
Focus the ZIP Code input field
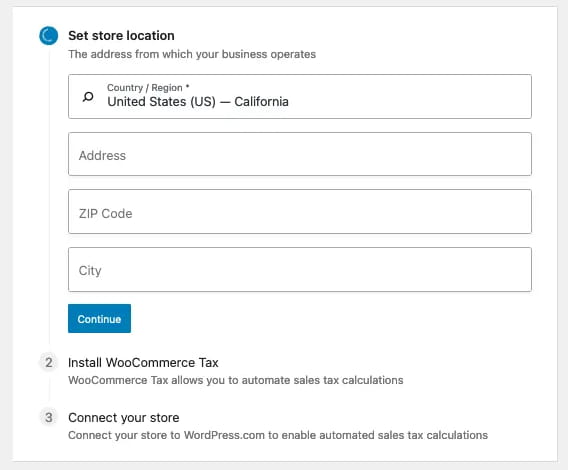(x=300, y=211)
